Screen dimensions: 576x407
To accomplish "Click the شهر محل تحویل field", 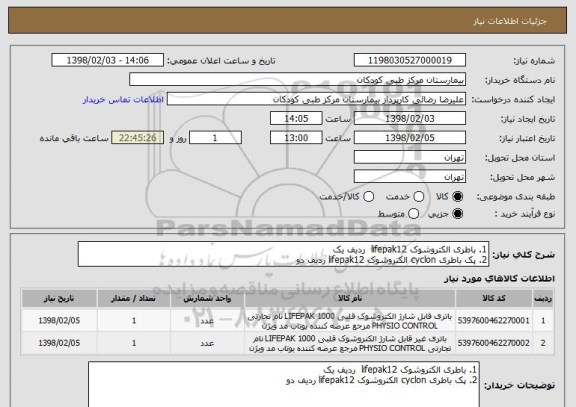I will pyautogui.click(x=410, y=177).
